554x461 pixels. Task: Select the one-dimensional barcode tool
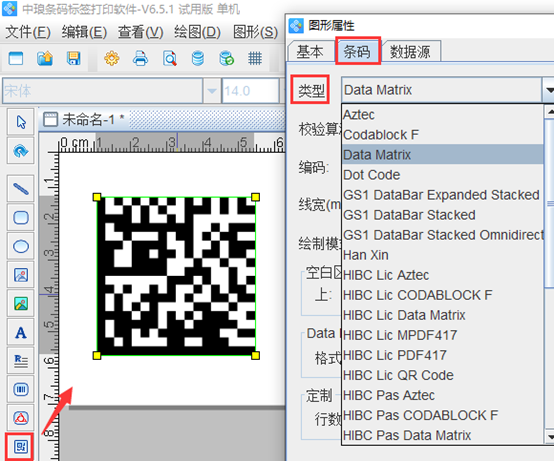20,389
